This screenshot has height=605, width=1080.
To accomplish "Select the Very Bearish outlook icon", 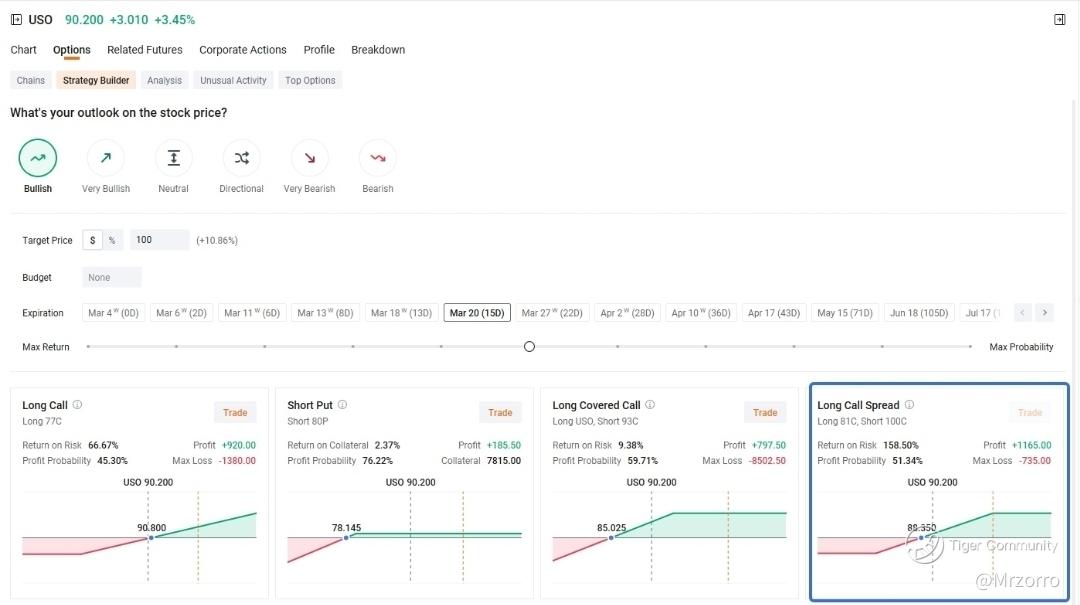I will [309, 158].
